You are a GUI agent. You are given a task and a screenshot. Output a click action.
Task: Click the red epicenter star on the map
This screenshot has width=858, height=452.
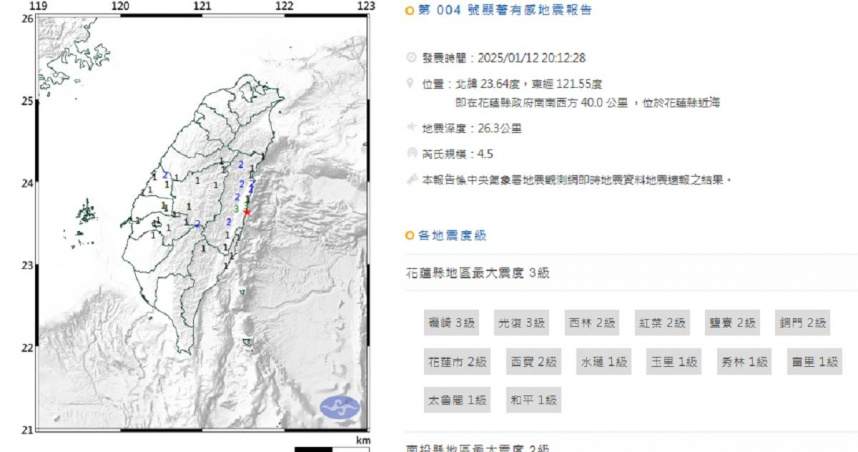tap(247, 212)
